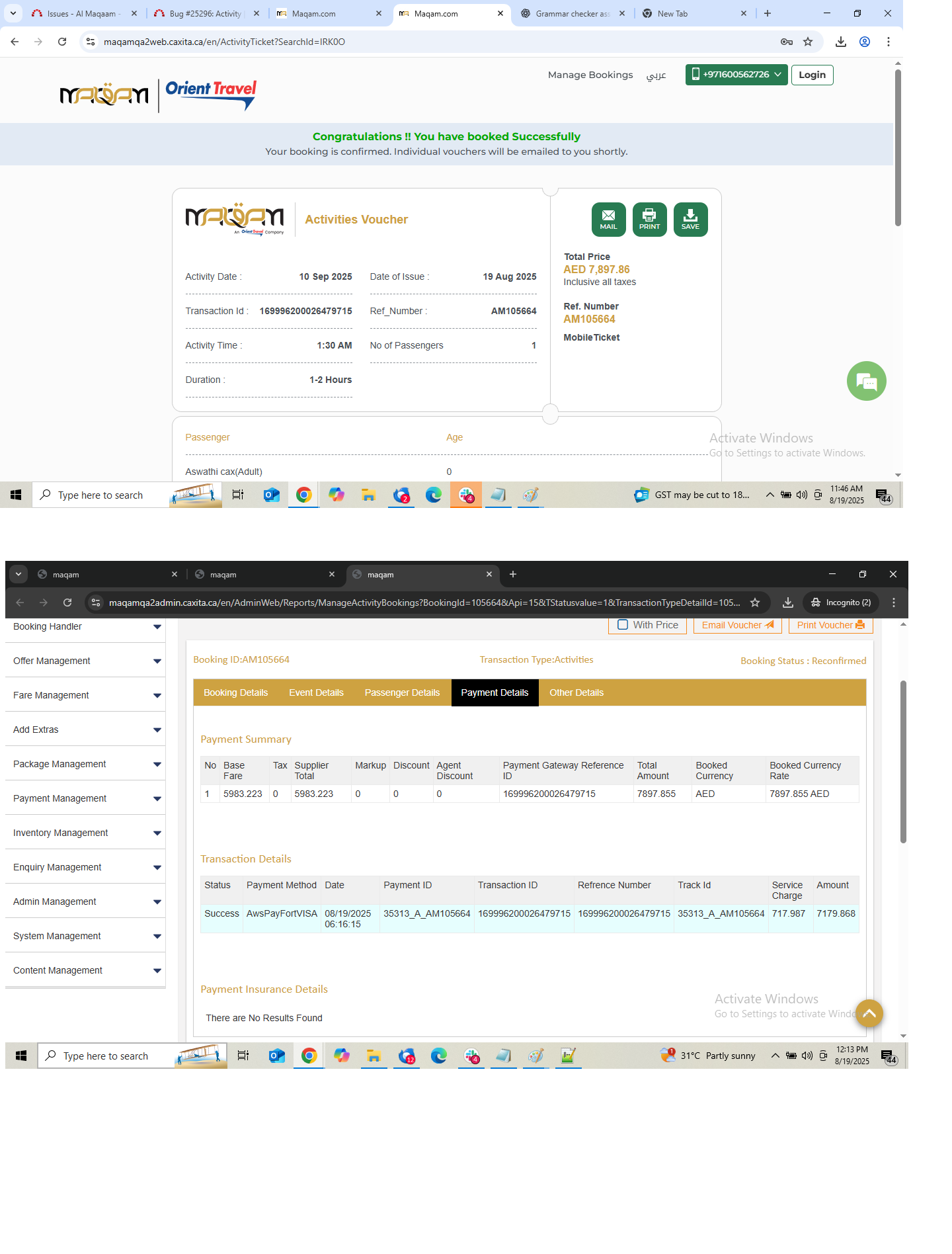952x1254 pixels.
Task: Bookmark the admin page with star icon
Action: (755, 603)
